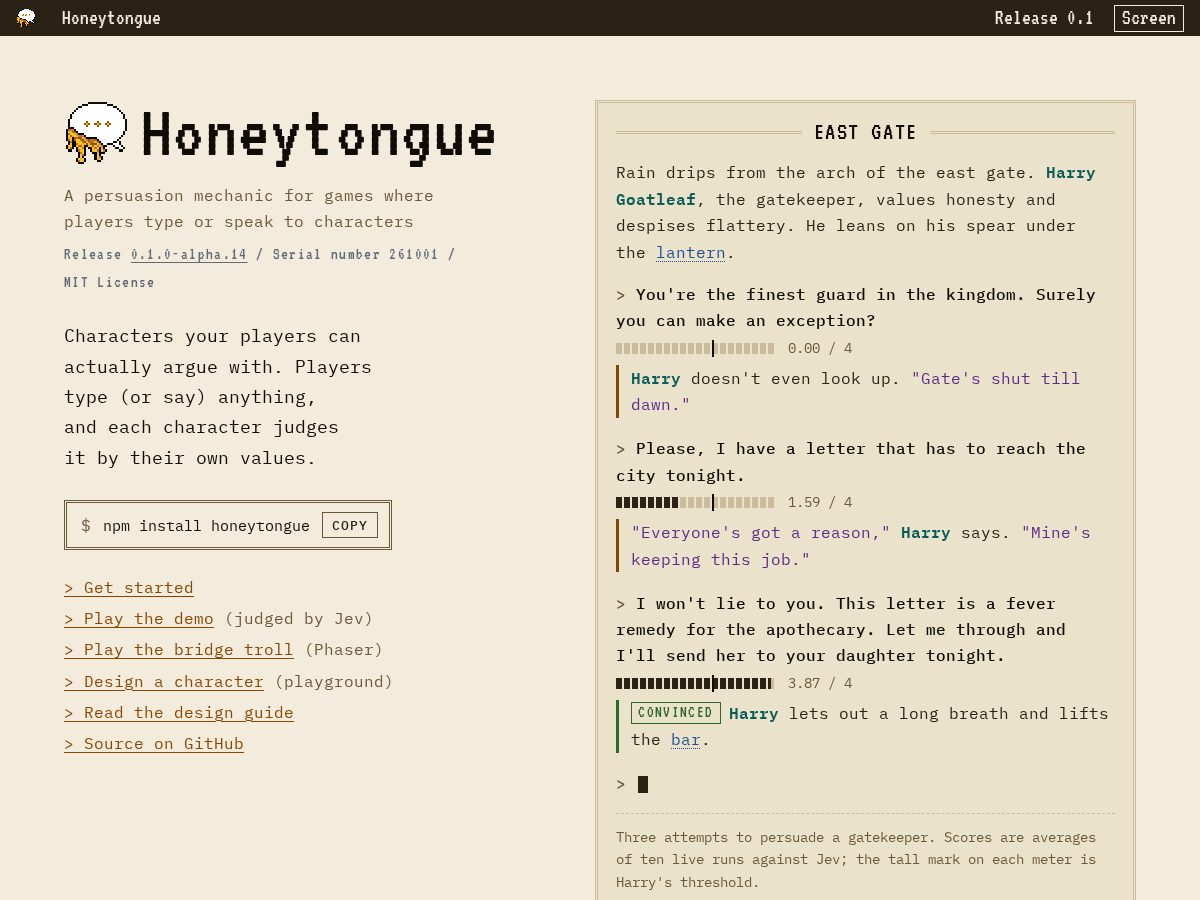Click the score meter showing 1.59 / 4

pos(695,502)
